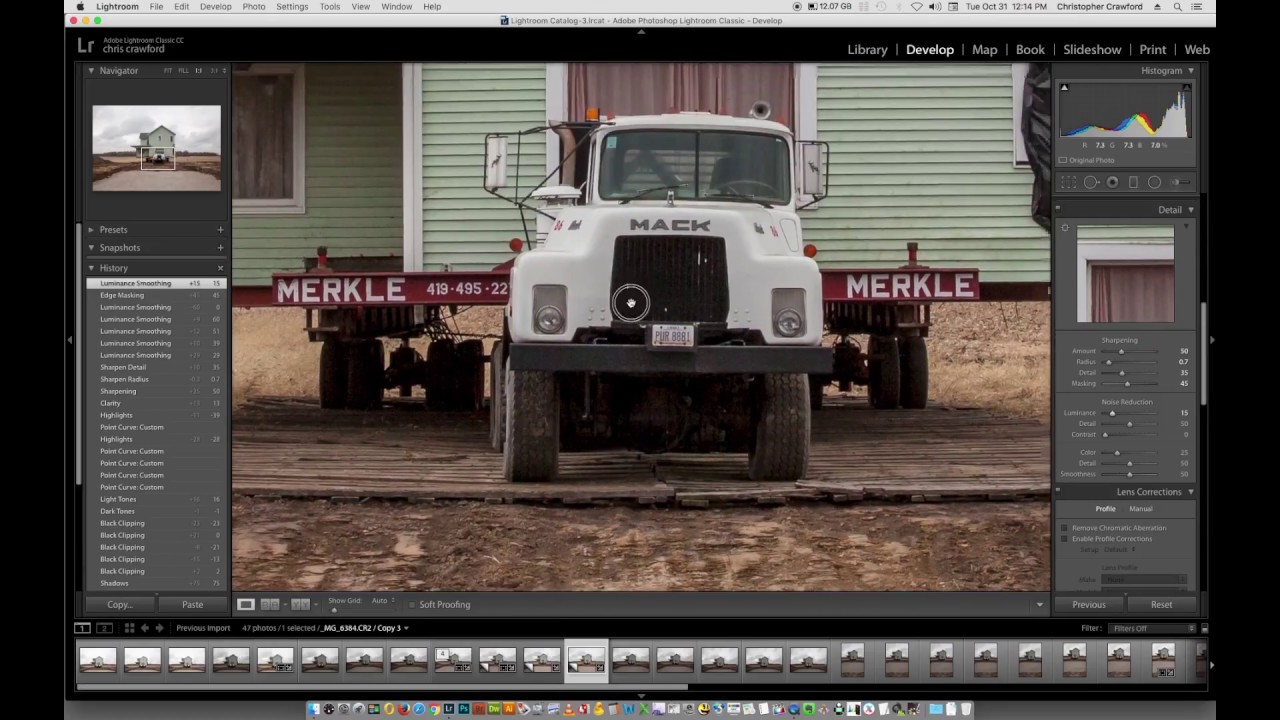Open the Filters Off dropdown
This screenshot has width=1280, height=720.
click(x=1153, y=628)
